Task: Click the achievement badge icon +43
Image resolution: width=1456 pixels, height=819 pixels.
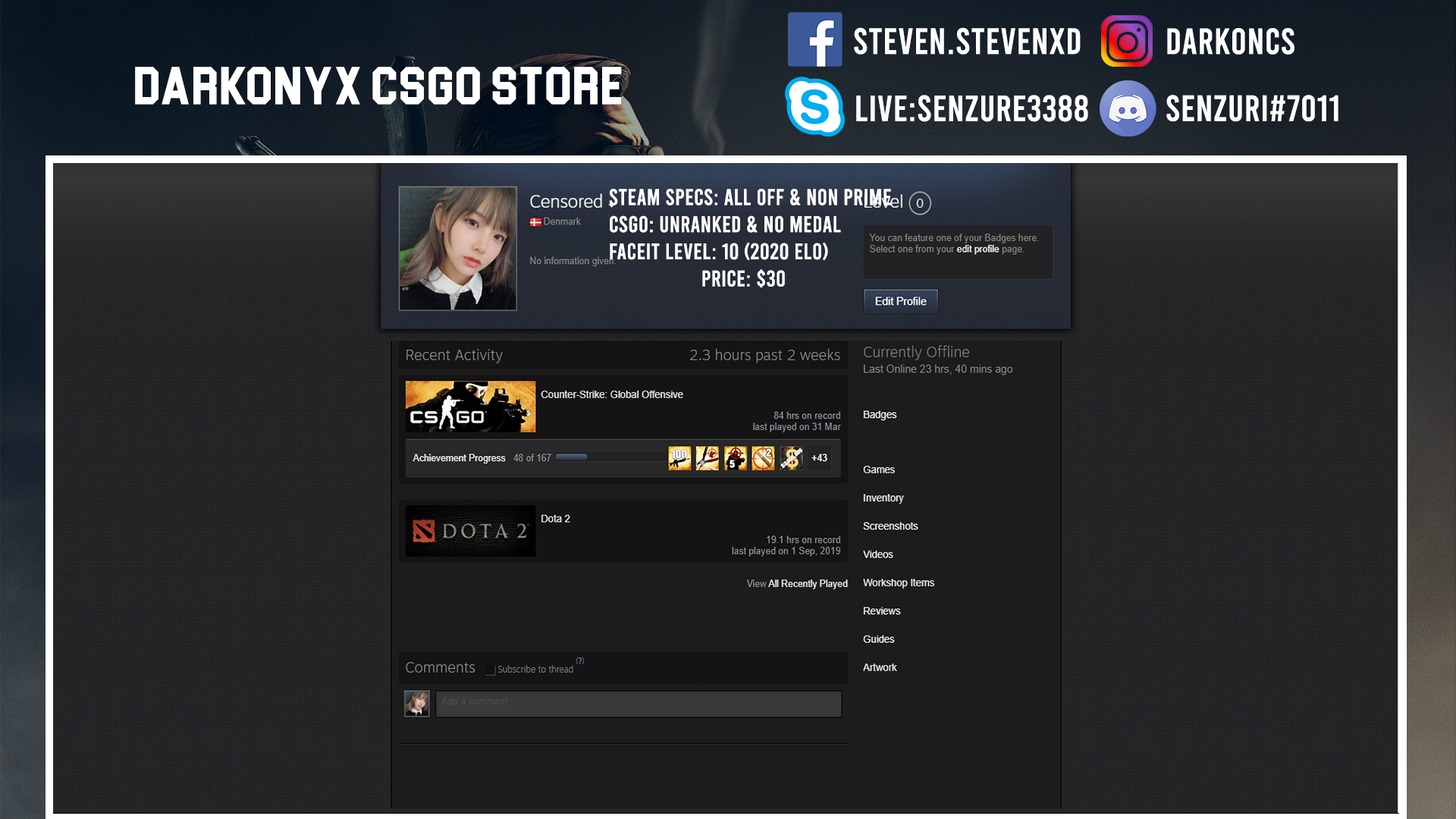Action: pos(819,458)
